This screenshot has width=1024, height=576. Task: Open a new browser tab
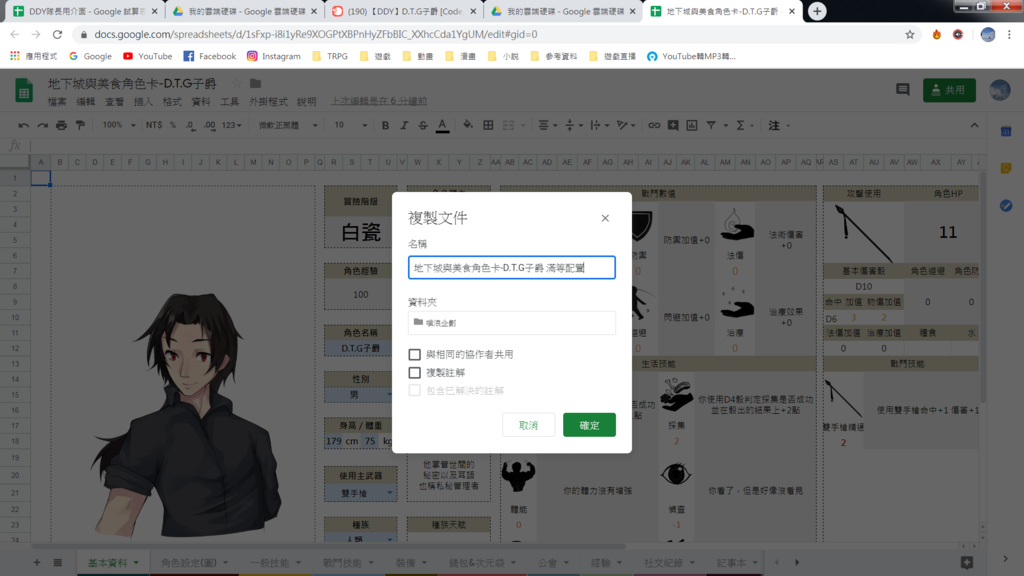coord(817,11)
